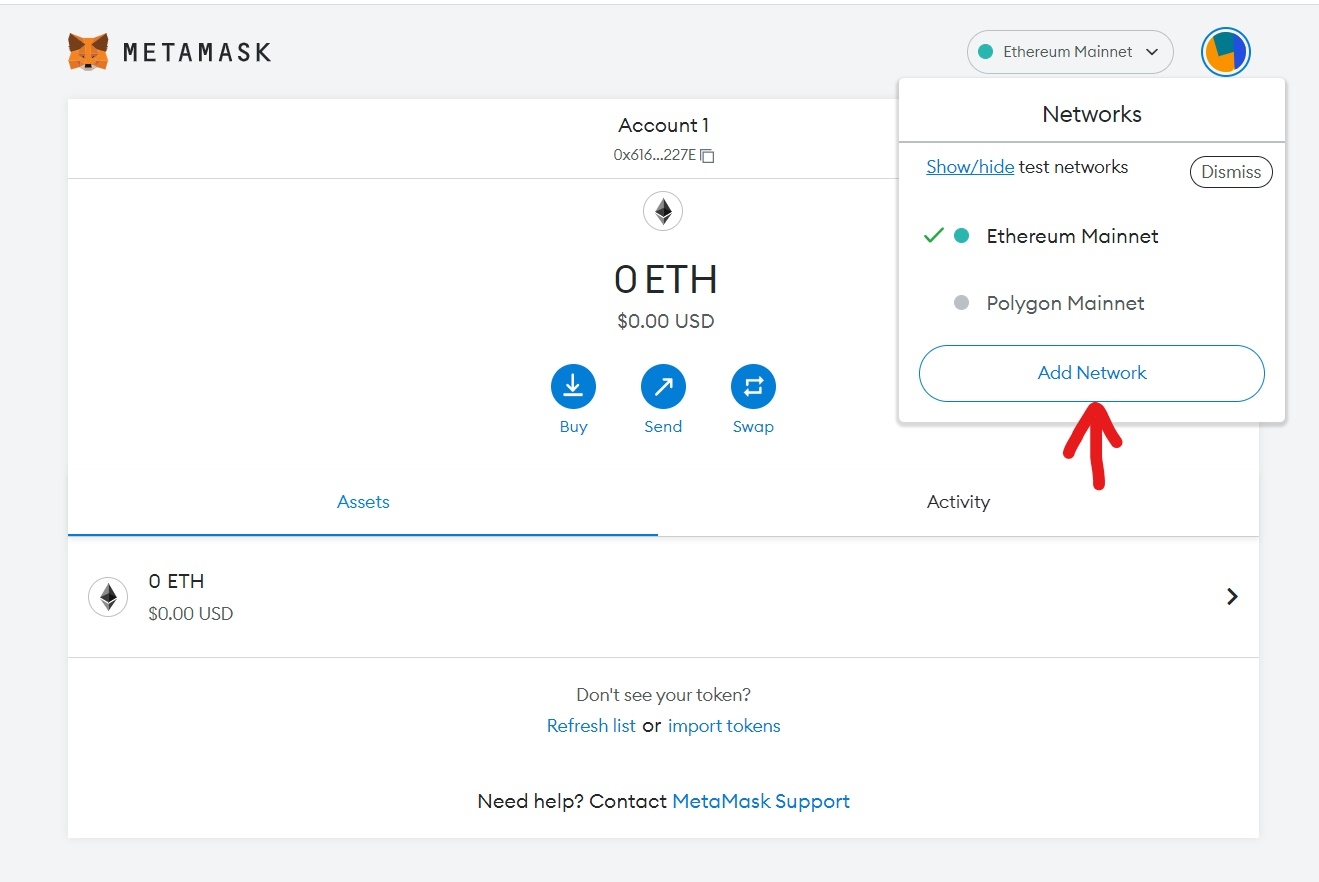Click the Refresh list link
Screen dimensions: 1319x882
click(x=591, y=726)
